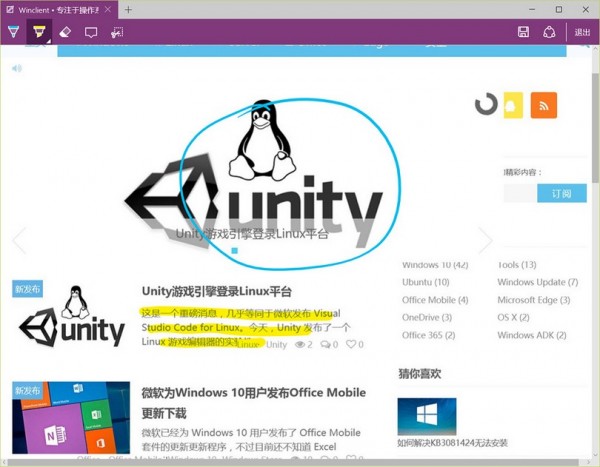Click the blue slider indicator dot

click(x=235, y=250)
